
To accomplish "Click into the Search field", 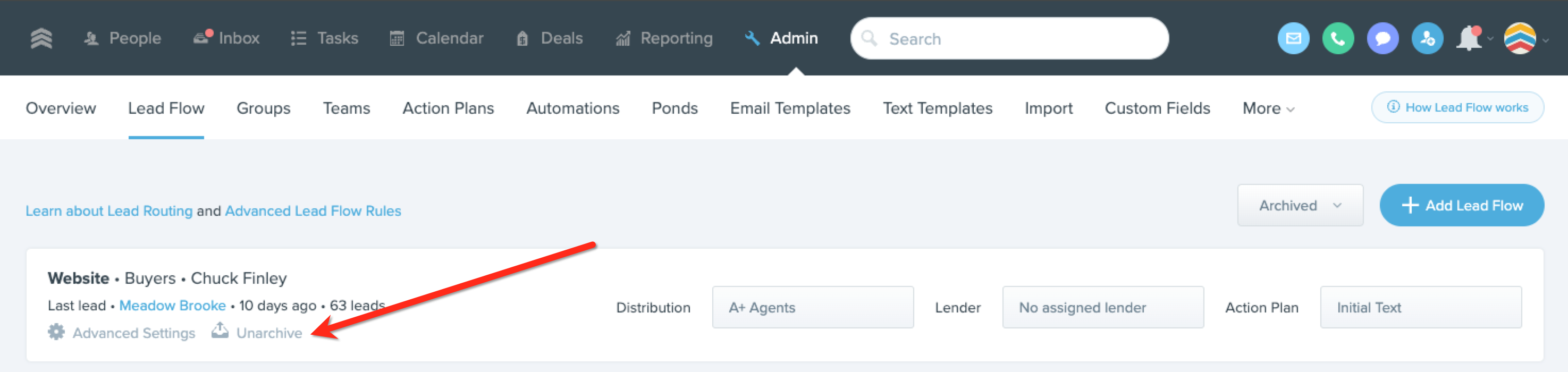I will pyautogui.click(x=1009, y=38).
